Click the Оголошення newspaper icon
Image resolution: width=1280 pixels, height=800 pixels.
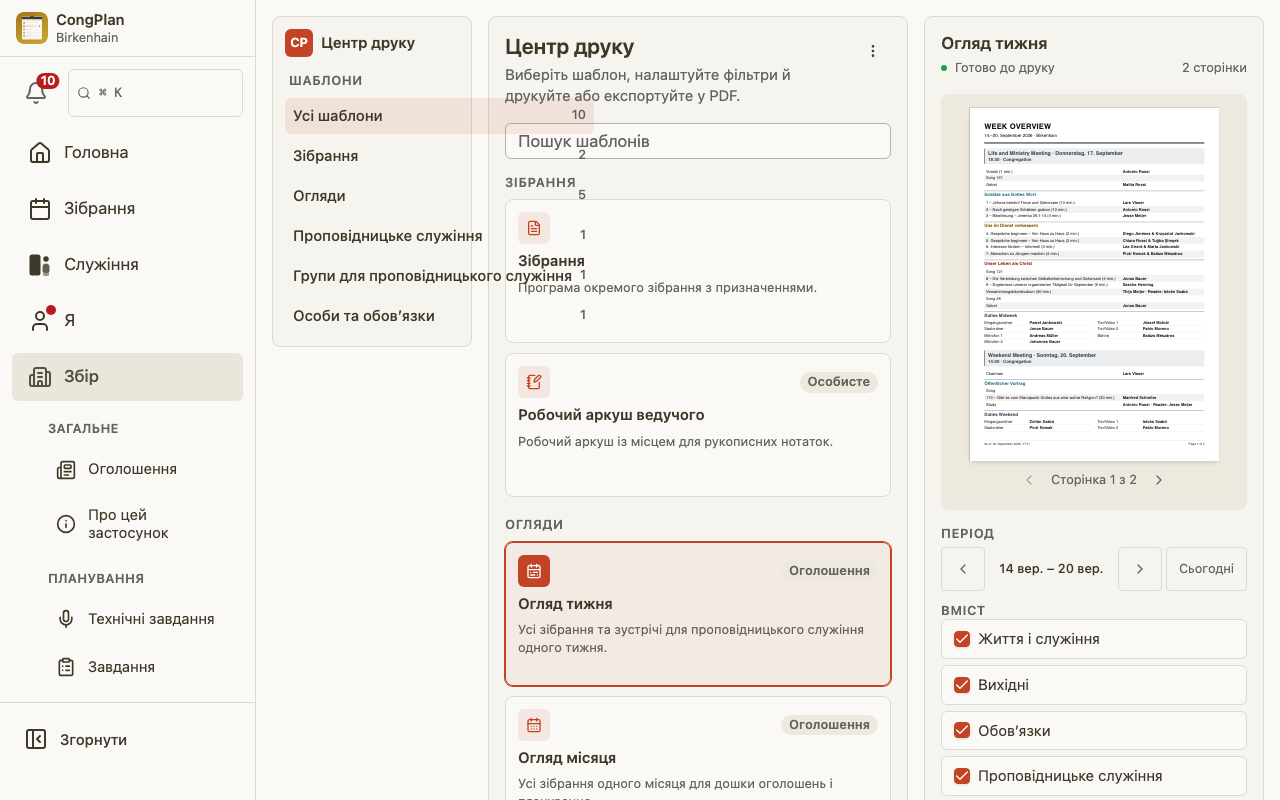66,469
